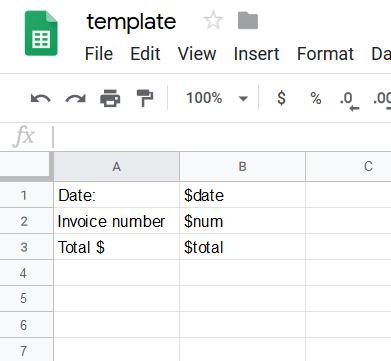Undo the last action
The width and height of the screenshot is (391, 361).
point(41,98)
